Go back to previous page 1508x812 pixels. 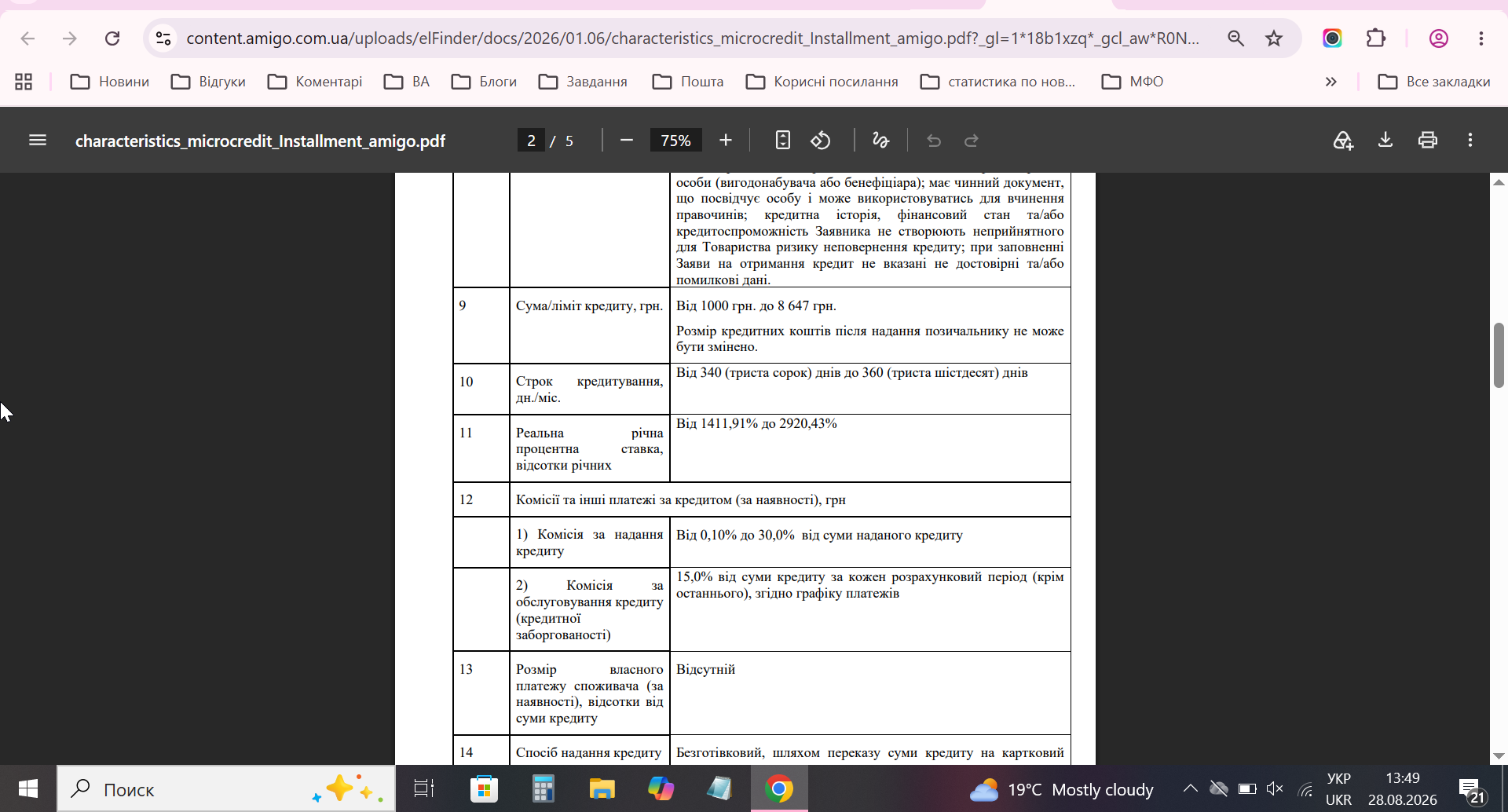point(27,38)
